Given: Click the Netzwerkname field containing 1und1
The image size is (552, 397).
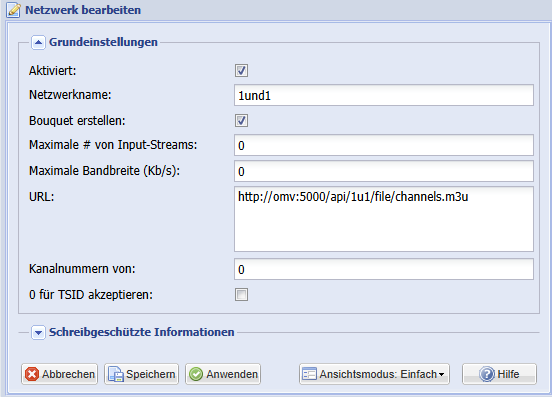Looking at the screenshot, I should point(384,95).
